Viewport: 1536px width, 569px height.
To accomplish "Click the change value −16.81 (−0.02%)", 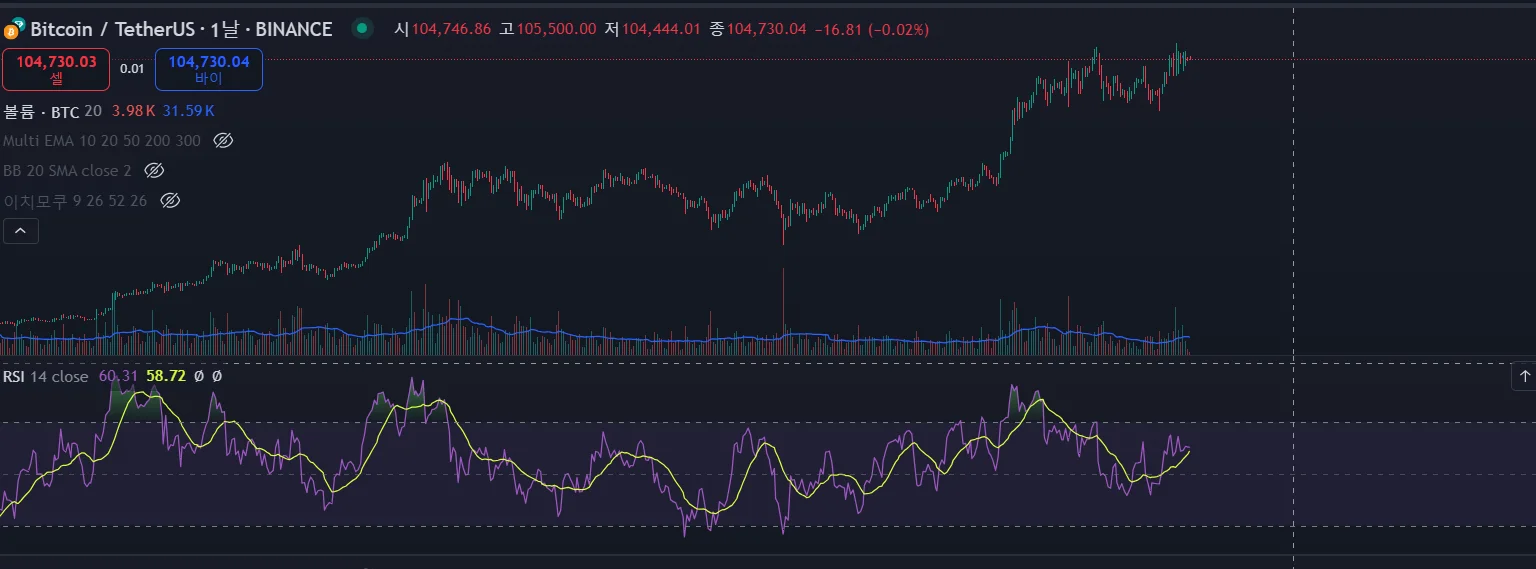I will (x=871, y=29).
